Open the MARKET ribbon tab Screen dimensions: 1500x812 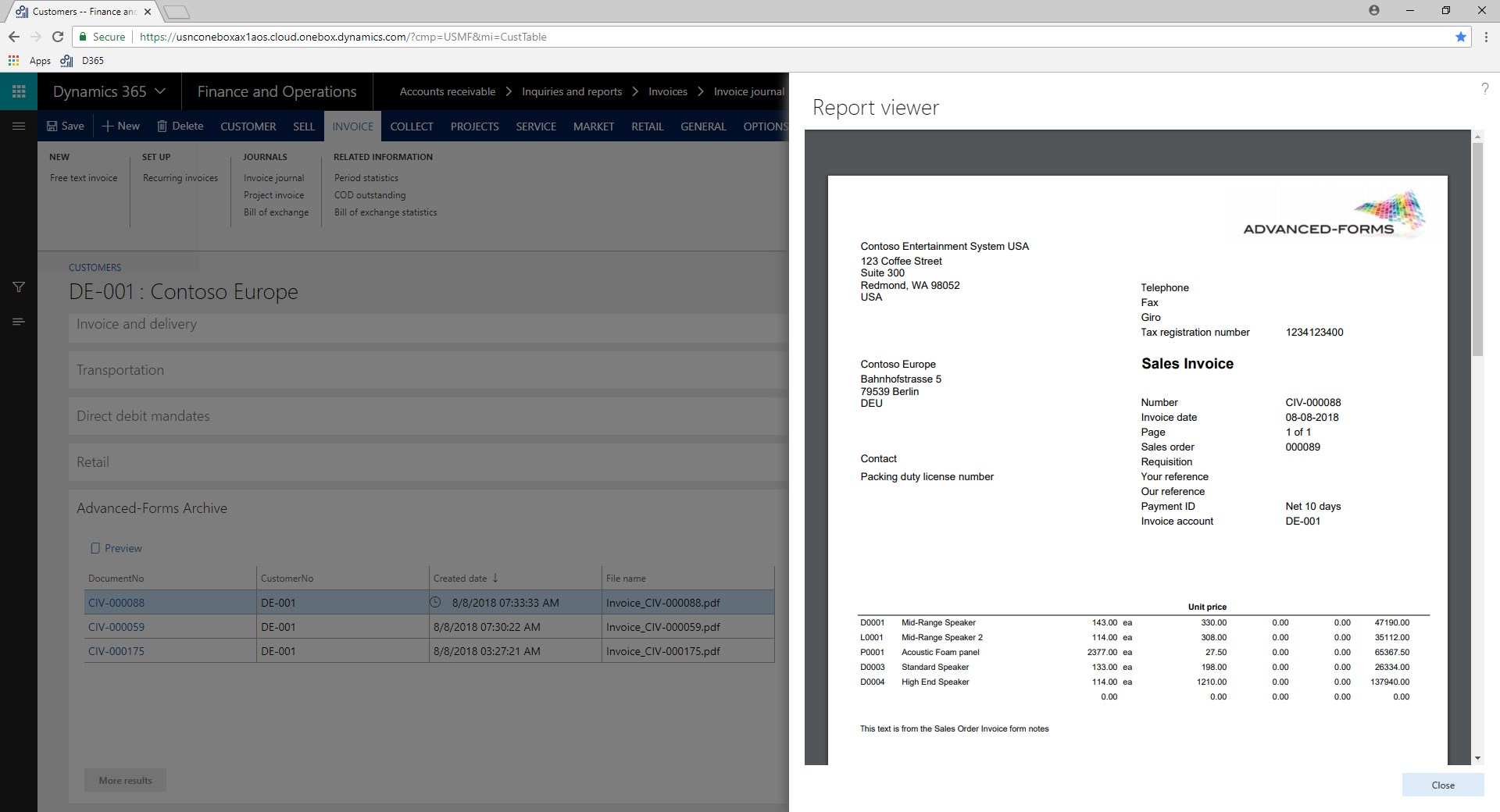594,126
